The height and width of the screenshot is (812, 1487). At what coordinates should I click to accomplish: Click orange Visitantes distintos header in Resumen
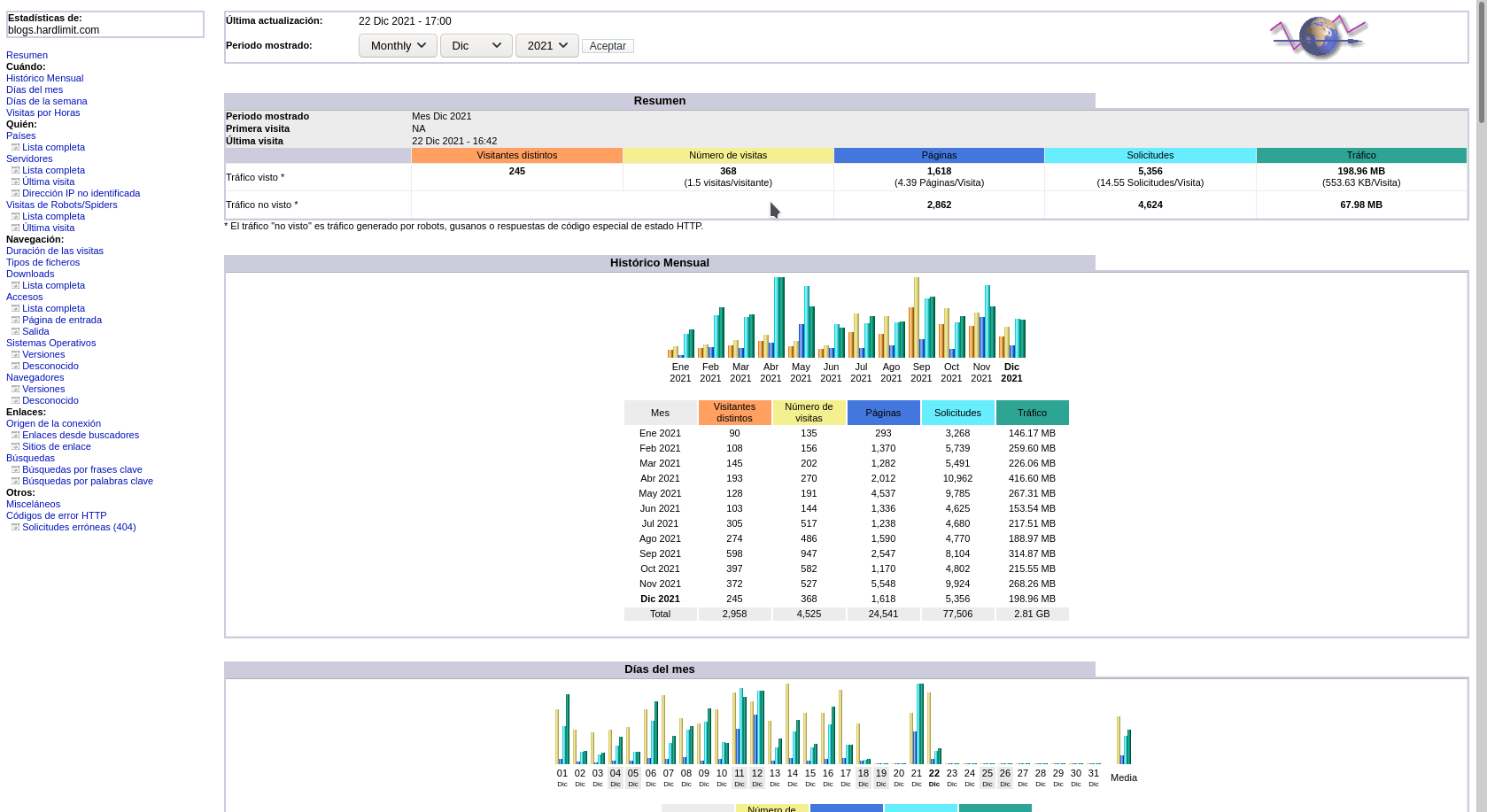coord(516,155)
